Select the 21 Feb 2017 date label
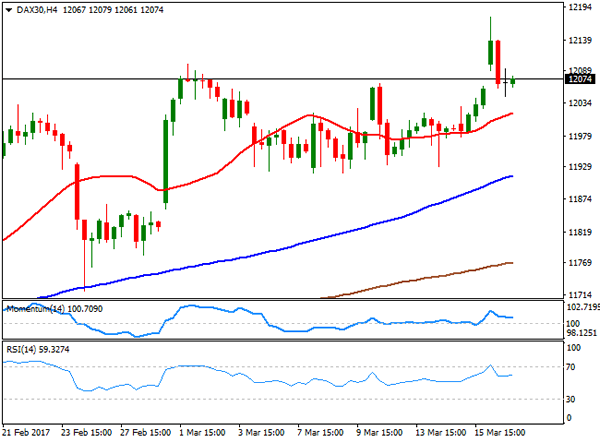 (x=27, y=433)
